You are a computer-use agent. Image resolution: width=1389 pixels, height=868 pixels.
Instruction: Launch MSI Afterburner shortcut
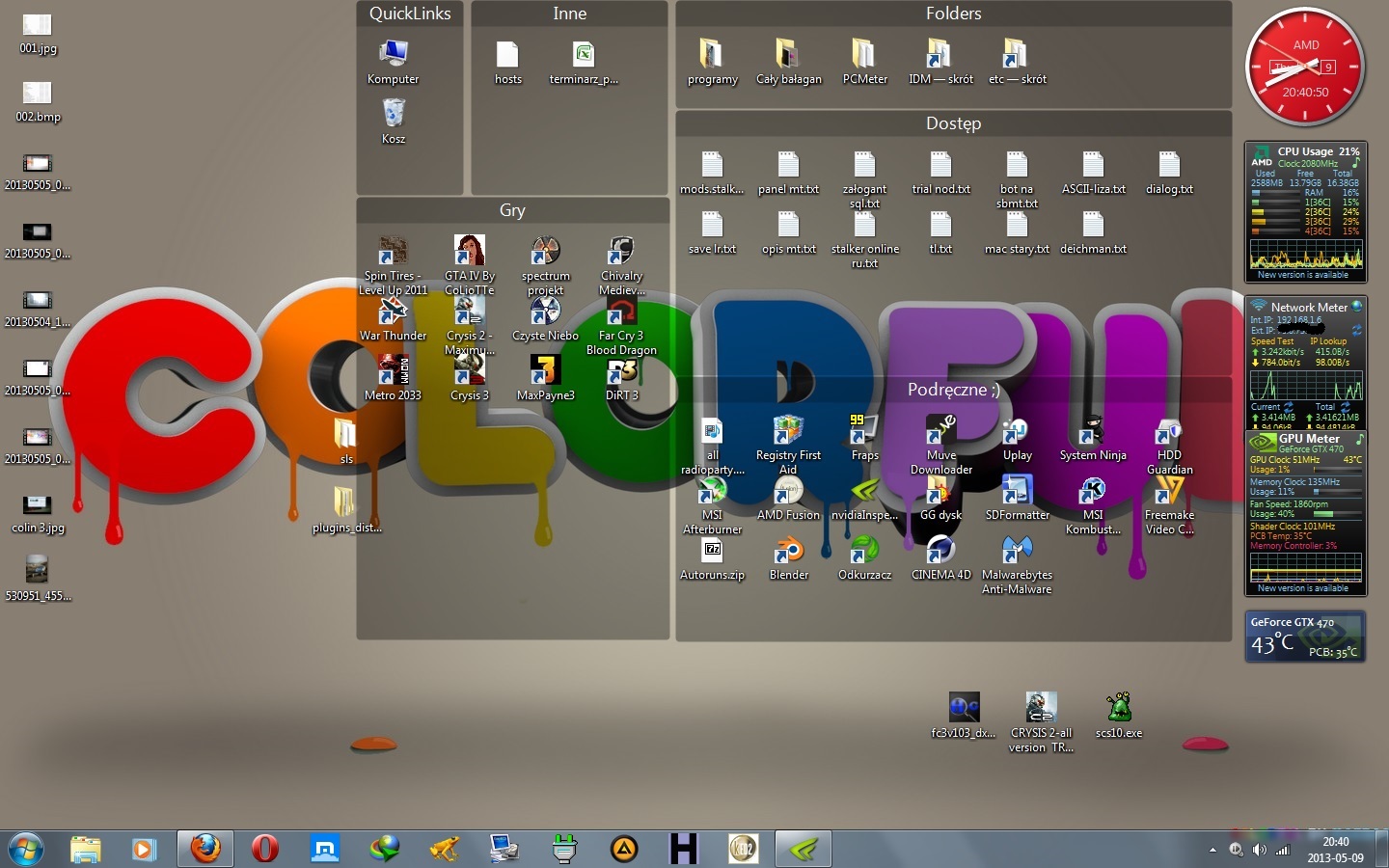pyautogui.click(x=712, y=505)
